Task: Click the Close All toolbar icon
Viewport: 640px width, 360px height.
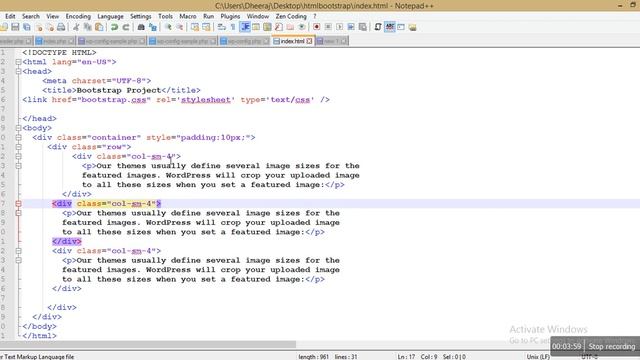Action: point(50,27)
